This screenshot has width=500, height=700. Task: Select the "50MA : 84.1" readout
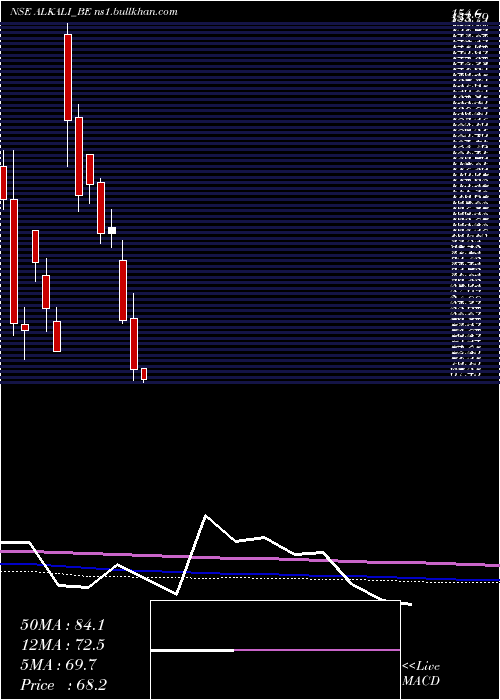pos(62,625)
